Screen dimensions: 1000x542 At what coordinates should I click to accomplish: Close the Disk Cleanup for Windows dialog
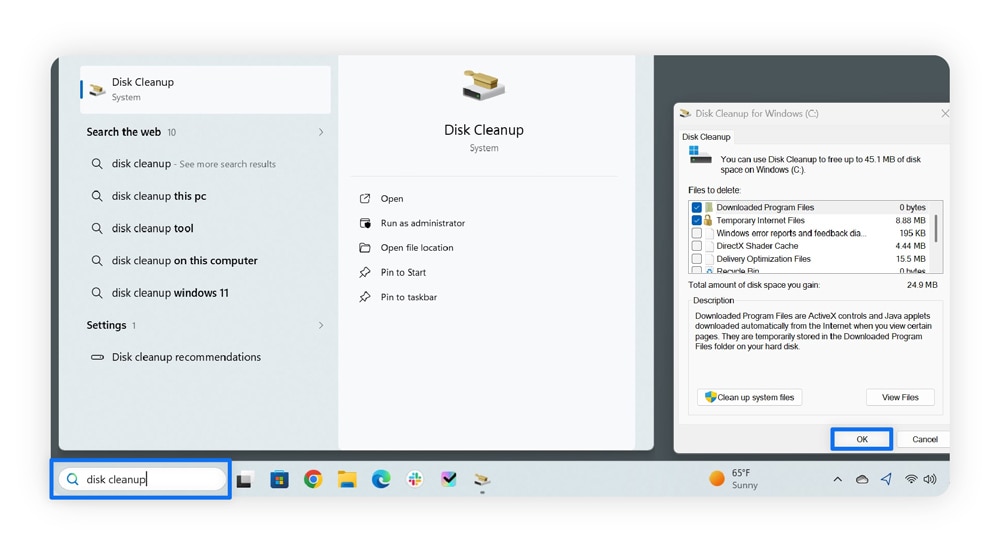point(945,114)
